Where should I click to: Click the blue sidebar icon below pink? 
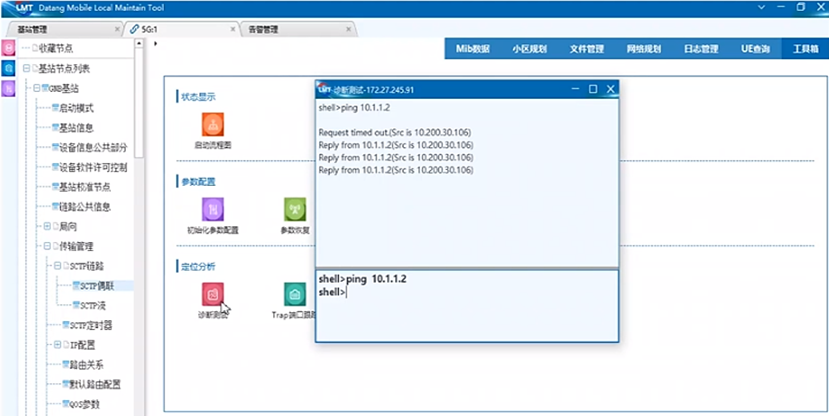click(x=8, y=68)
